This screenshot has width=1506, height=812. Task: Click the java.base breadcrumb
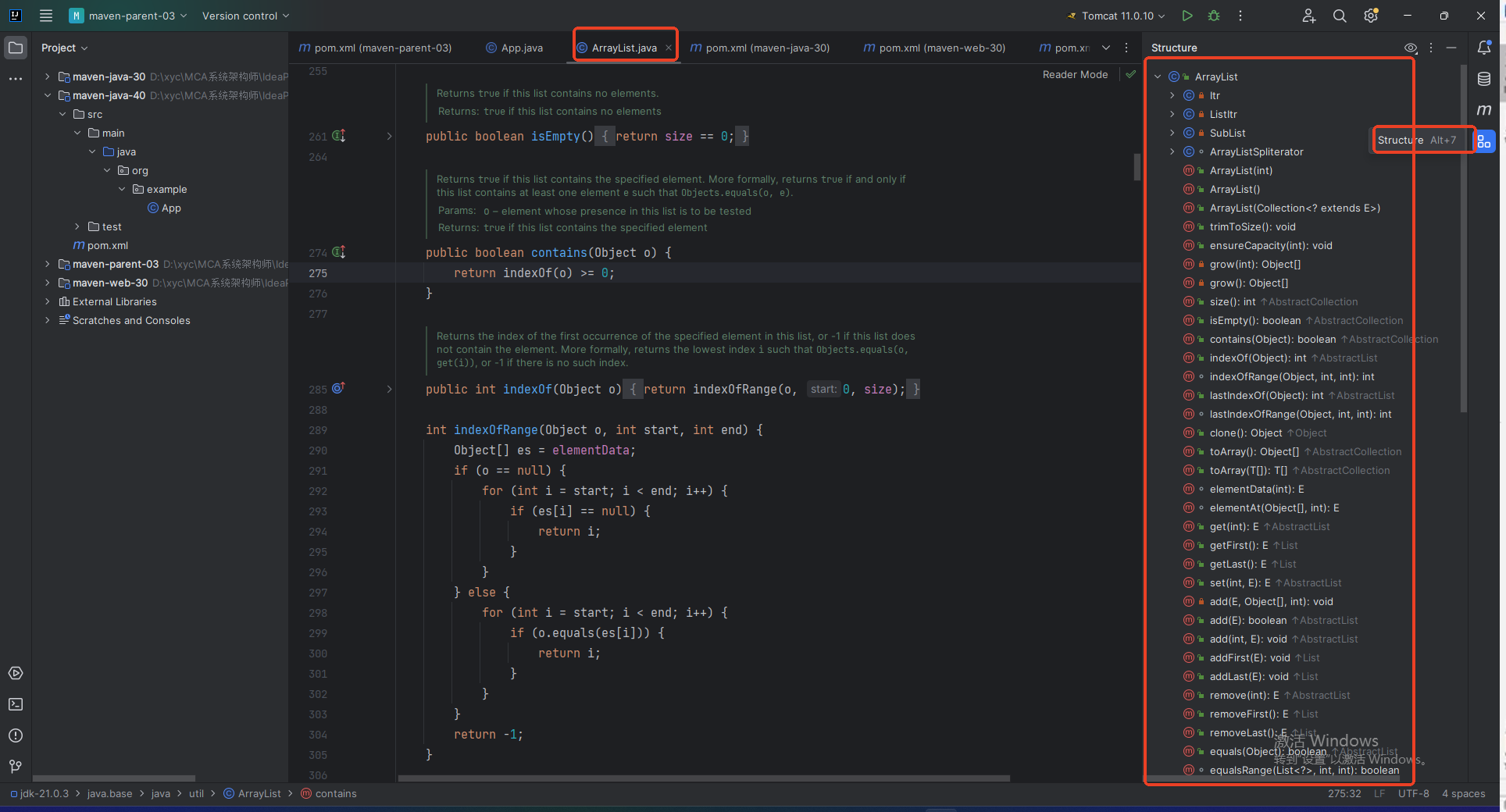[x=109, y=793]
